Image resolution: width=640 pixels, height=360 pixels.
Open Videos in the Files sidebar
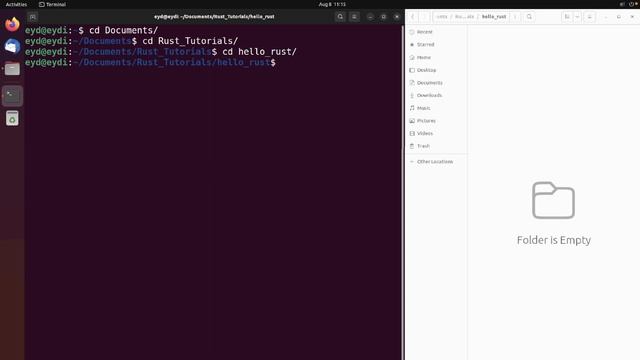[436, 133]
